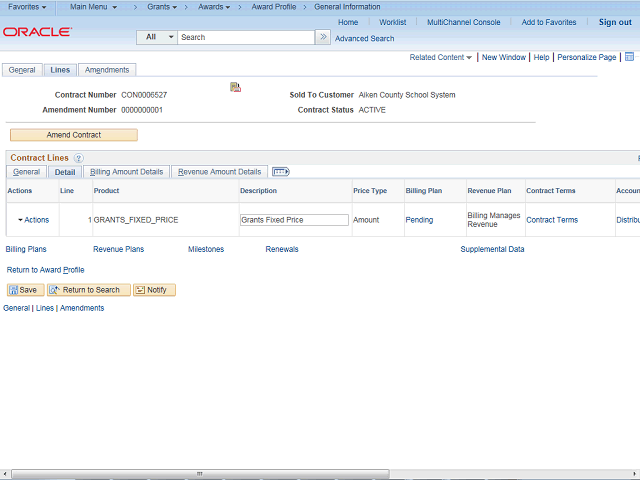Click the Grants Fixed Price description field
This screenshot has height=480, width=640.
(x=294, y=220)
